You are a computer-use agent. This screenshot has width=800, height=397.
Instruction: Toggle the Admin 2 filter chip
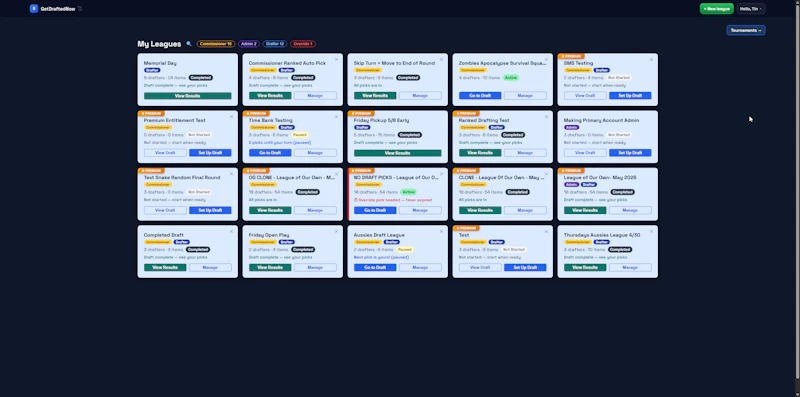pos(248,44)
